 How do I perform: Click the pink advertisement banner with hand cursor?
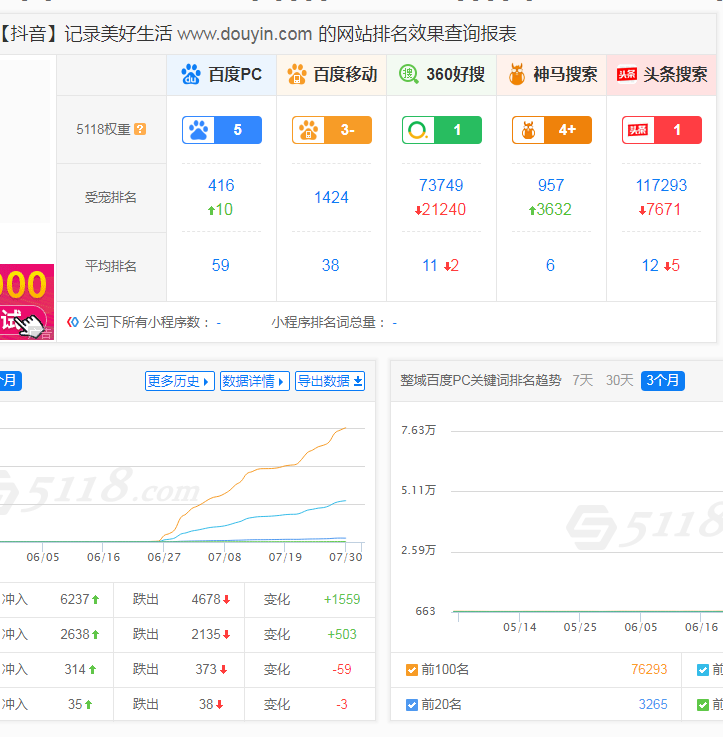27,302
